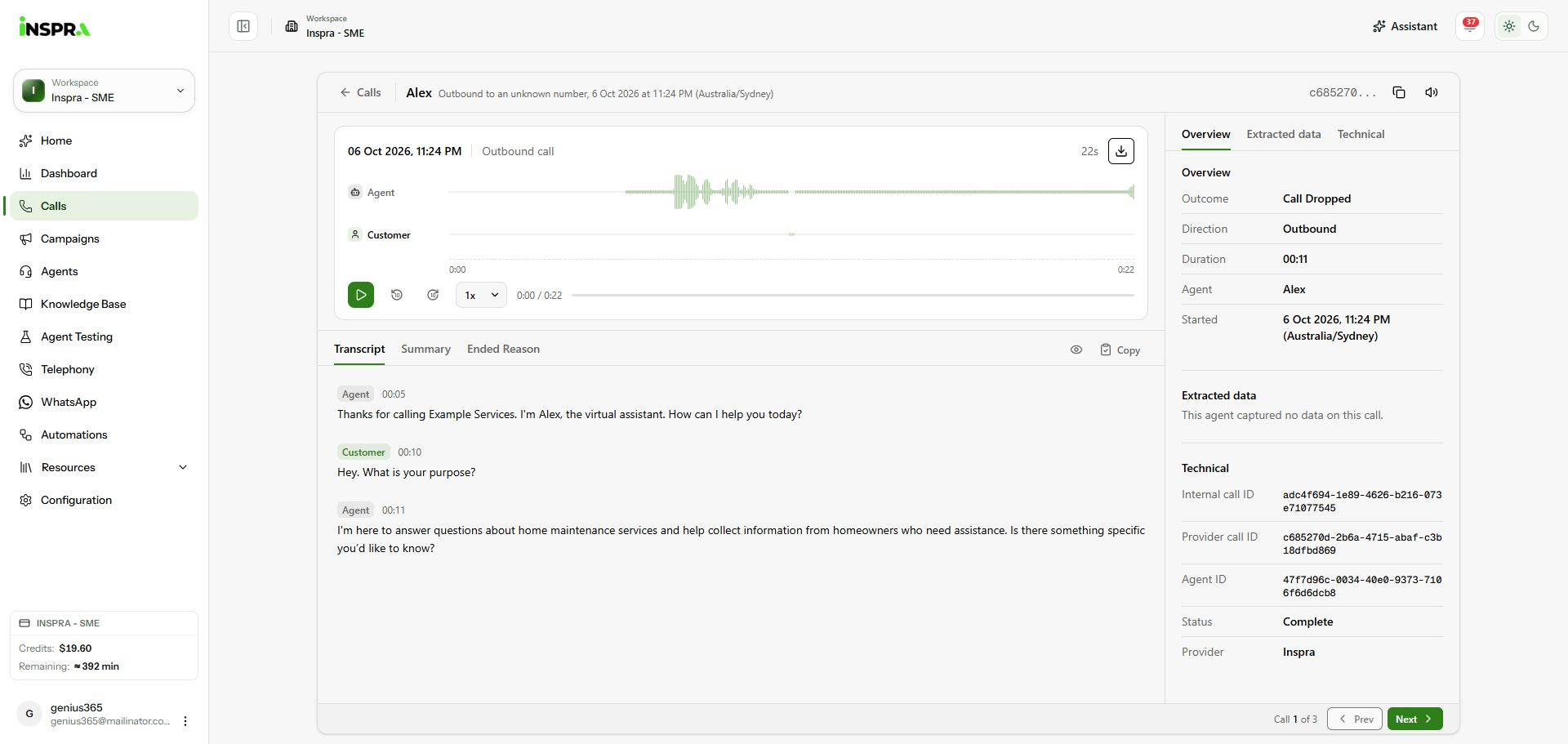1568x744 pixels.
Task: Open the Technical tab
Action: [1361, 134]
